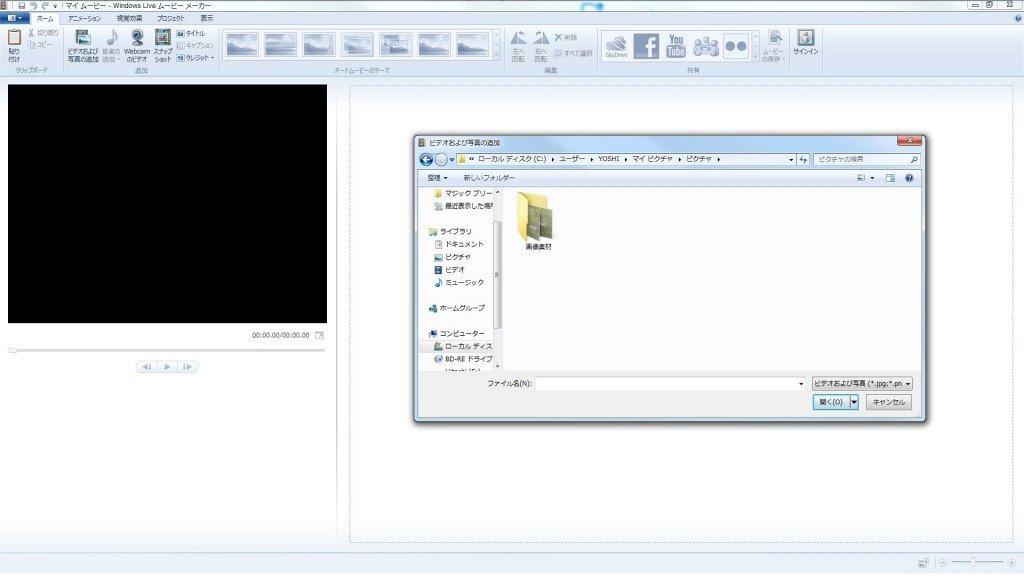Add Credits (クレジット) from ribbon
This screenshot has height=576, width=1024.
[x=195, y=57]
